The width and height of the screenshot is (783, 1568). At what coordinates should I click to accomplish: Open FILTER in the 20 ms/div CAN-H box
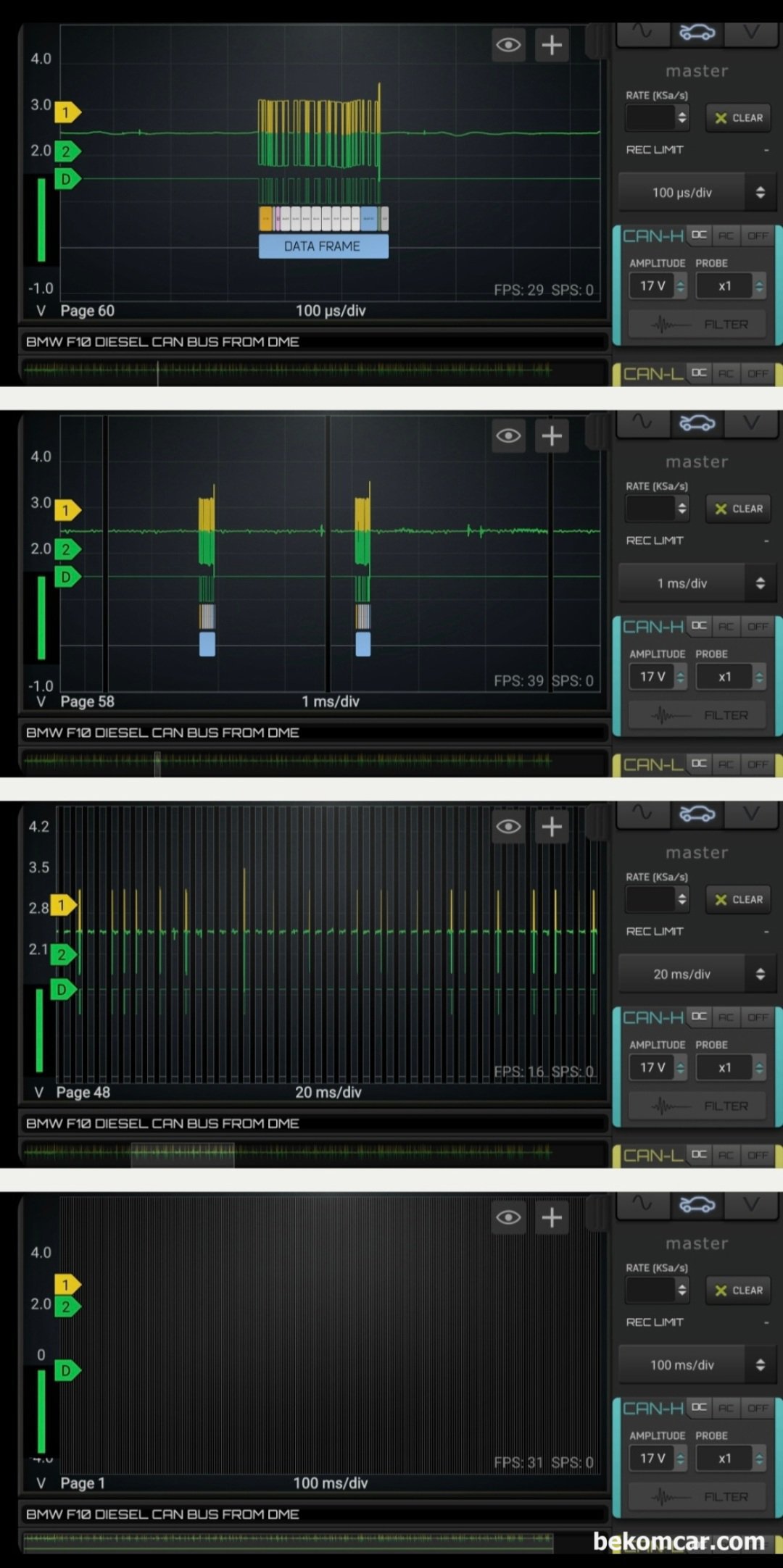pos(697,1106)
